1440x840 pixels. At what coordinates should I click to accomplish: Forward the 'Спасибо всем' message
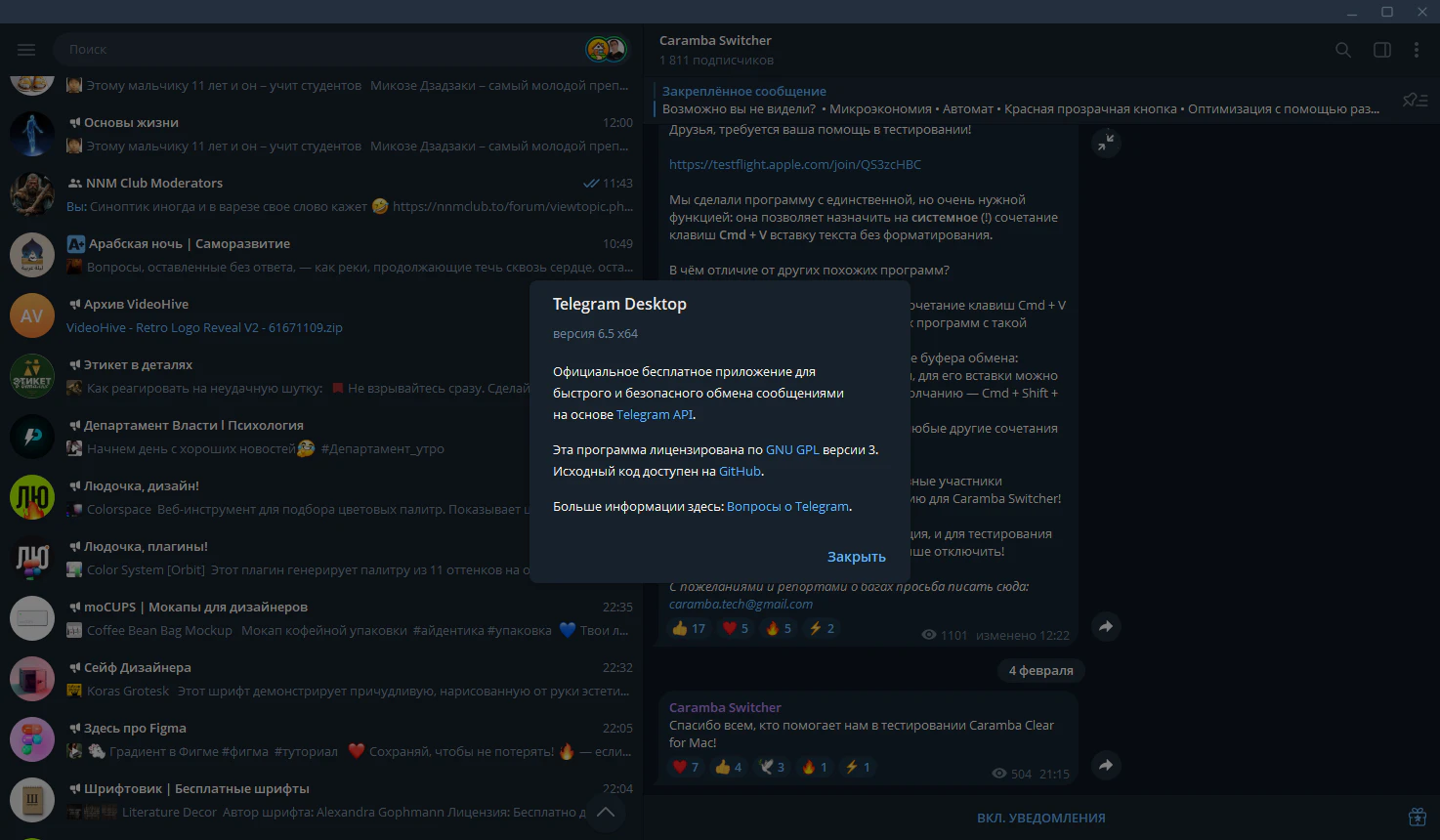coord(1105,766)
